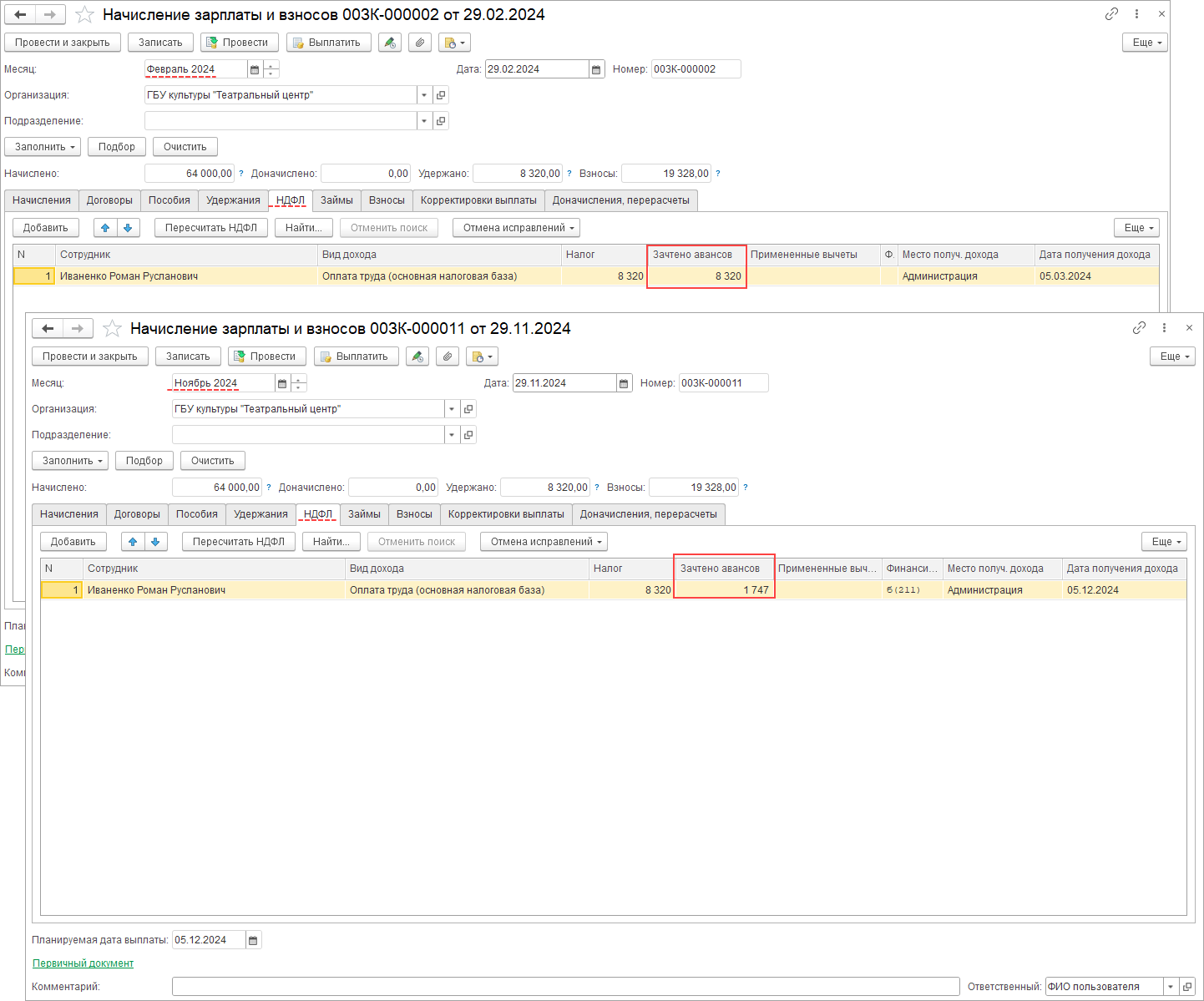Click Очистить button in November document

213,461
